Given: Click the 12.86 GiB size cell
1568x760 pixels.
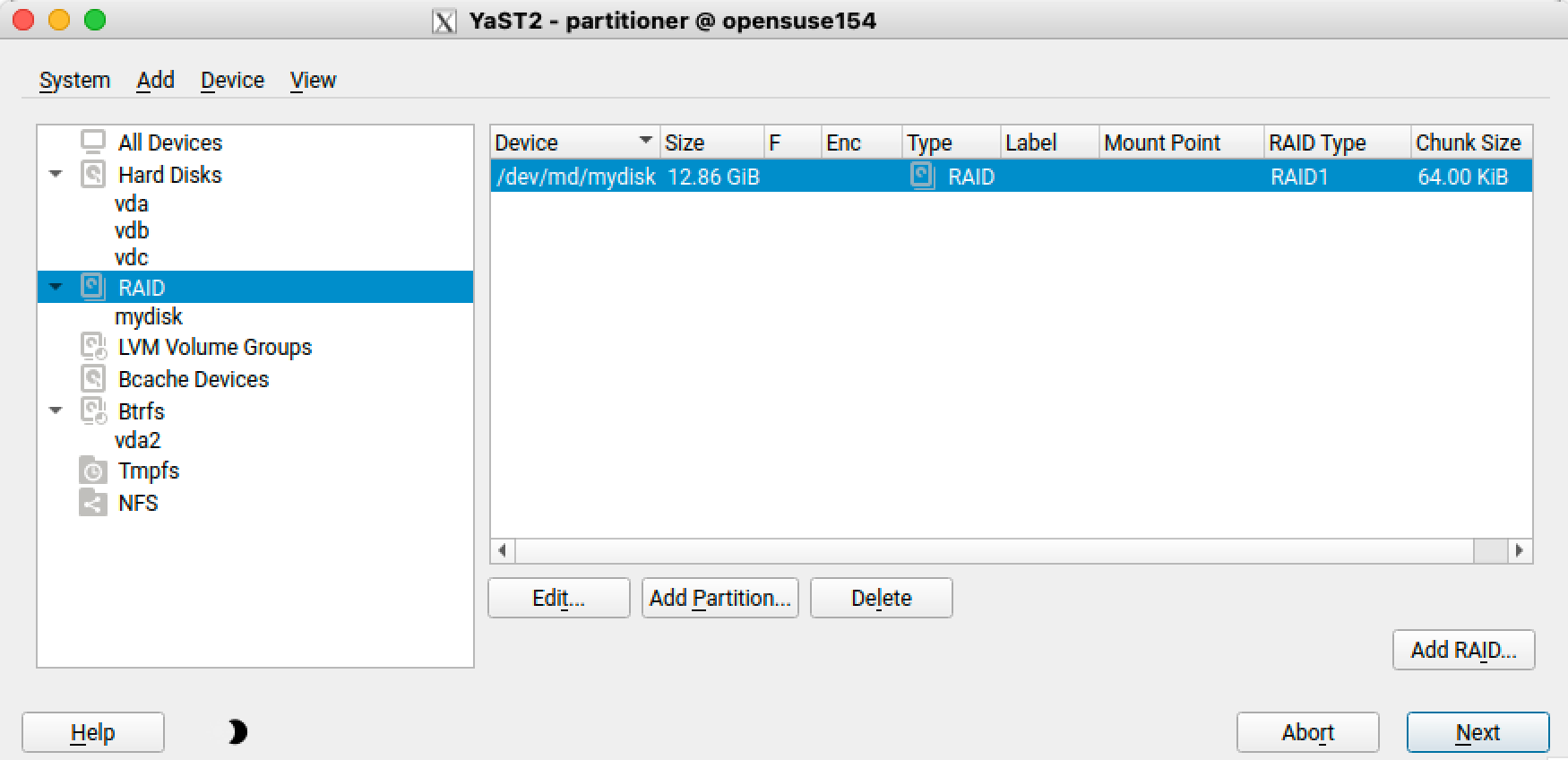Looking at the screenshot, I should [x=713, y=177].
